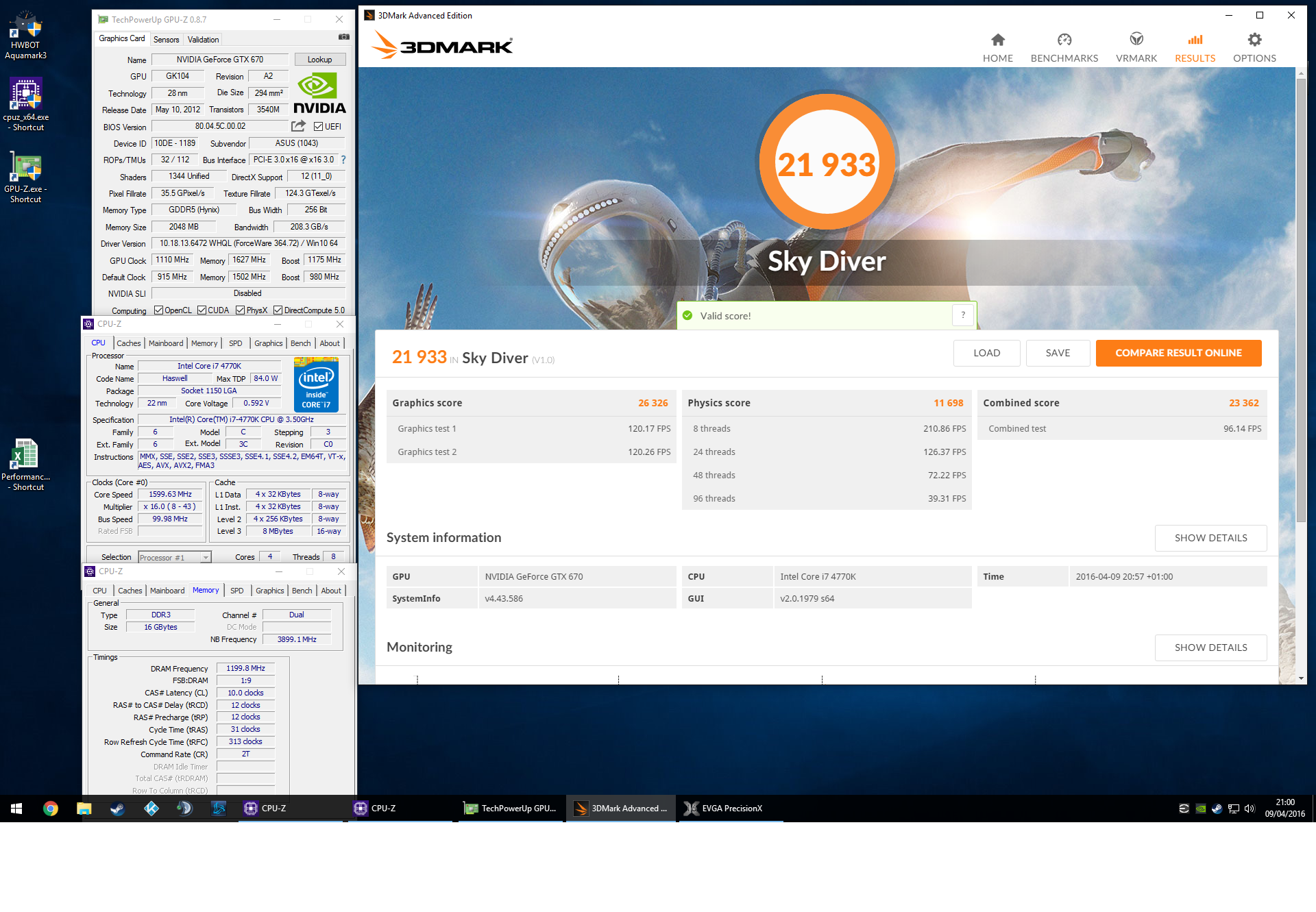Click the Graphics score value 26 326

tap(653, 403)
